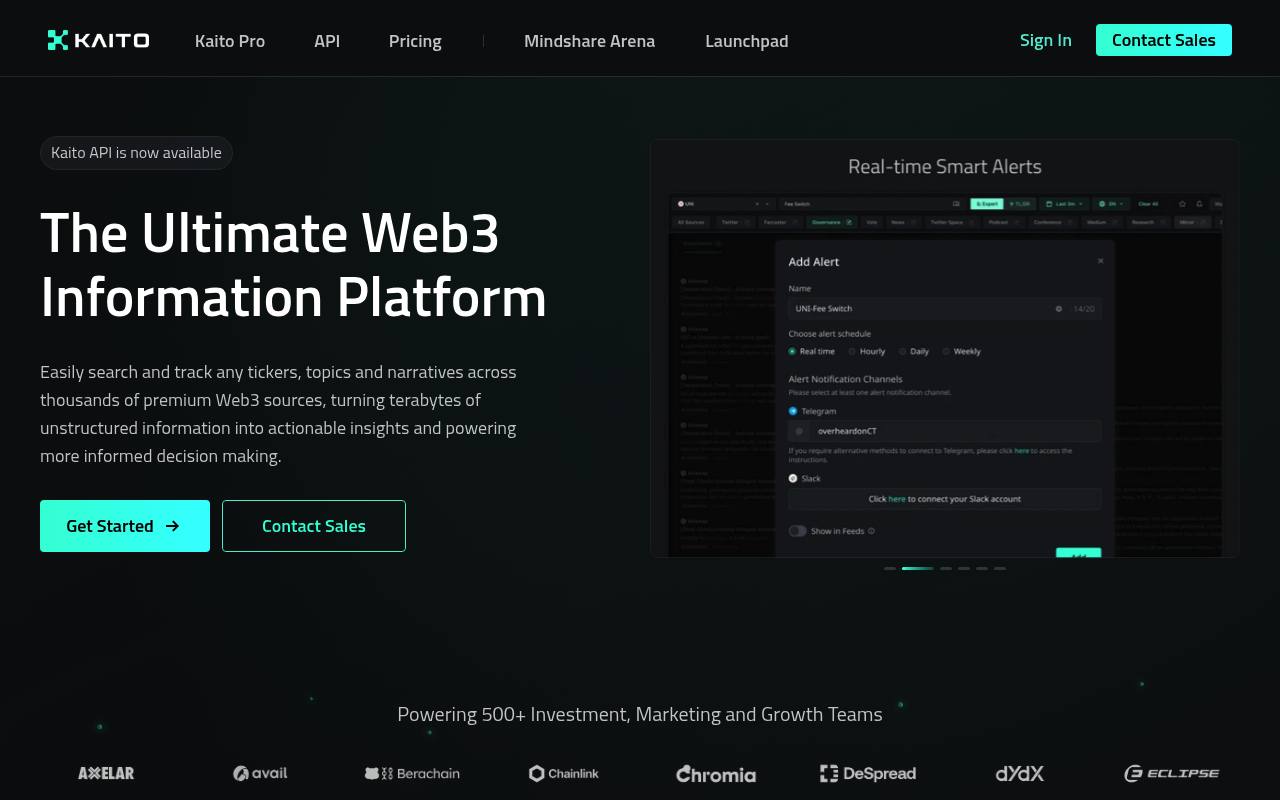Navigate to Mindshare Arena

coord(590,41)
